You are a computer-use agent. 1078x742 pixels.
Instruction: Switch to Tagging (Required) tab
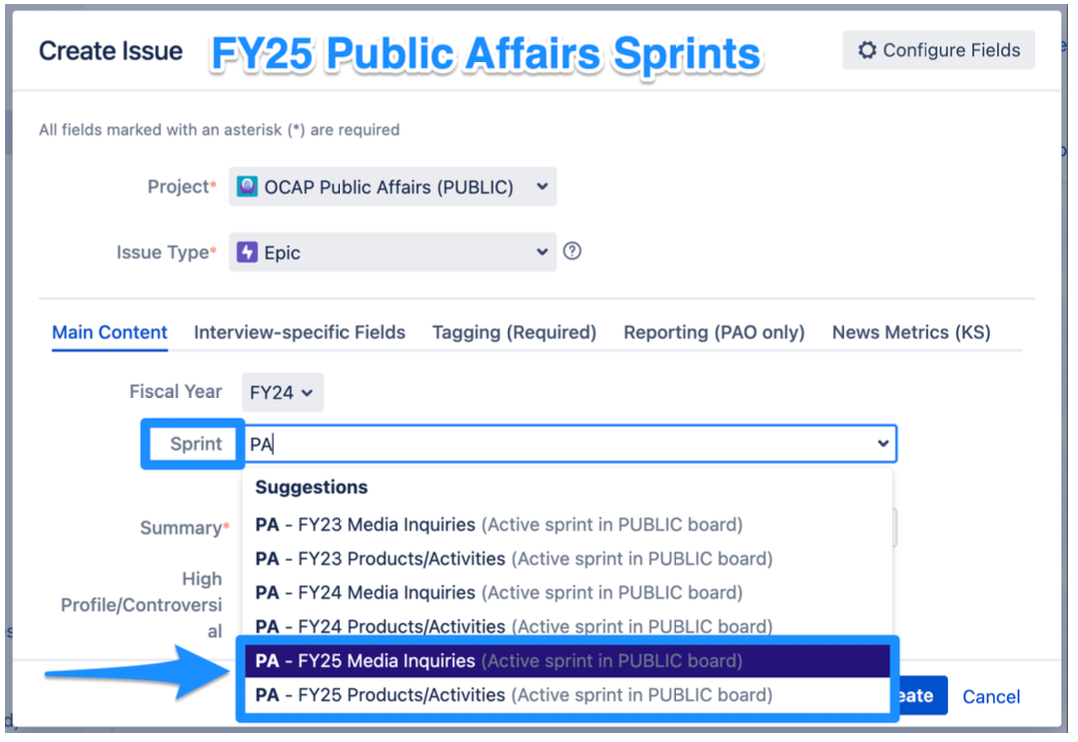coord(514,333)
